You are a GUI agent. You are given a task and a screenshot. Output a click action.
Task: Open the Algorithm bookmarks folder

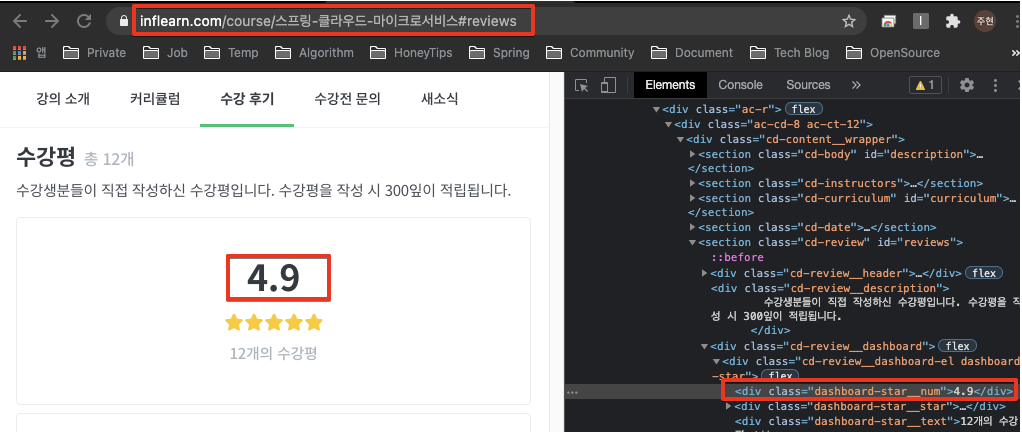point(314,53)
